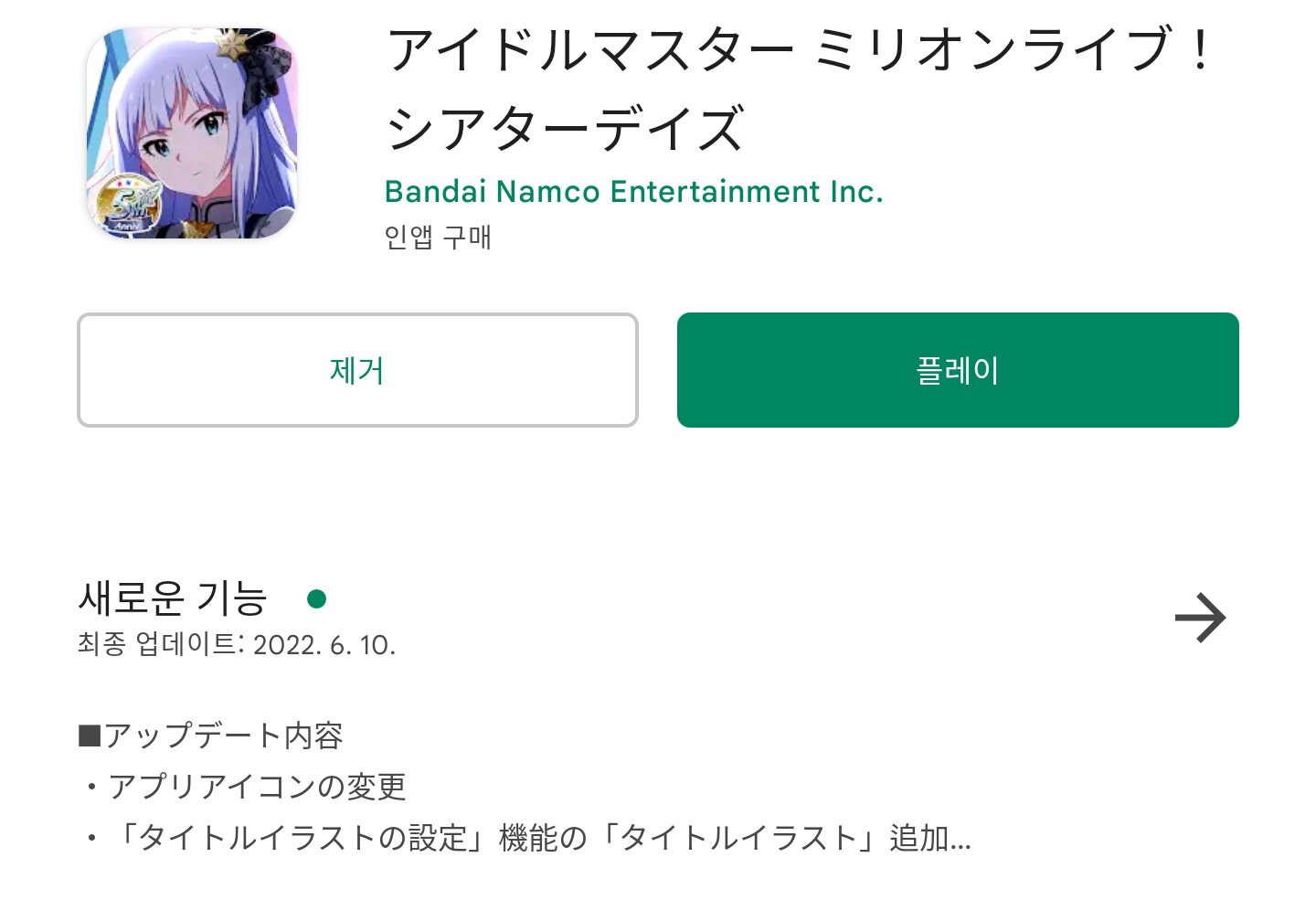Click the black square bullet before アップデート内容
The width and height of the screenshot is (1316, 921).
pos(90,736)
